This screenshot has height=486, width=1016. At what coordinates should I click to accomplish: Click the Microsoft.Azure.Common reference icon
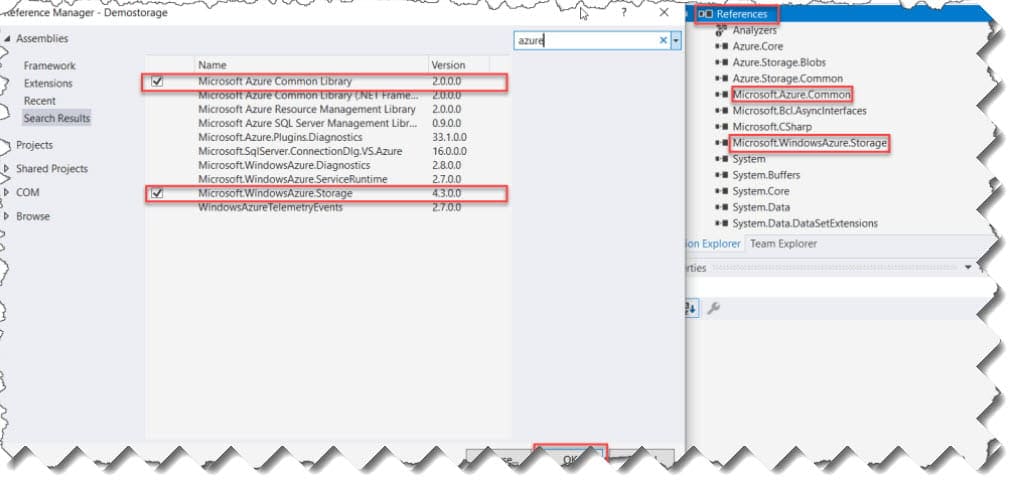coord(721,95)
